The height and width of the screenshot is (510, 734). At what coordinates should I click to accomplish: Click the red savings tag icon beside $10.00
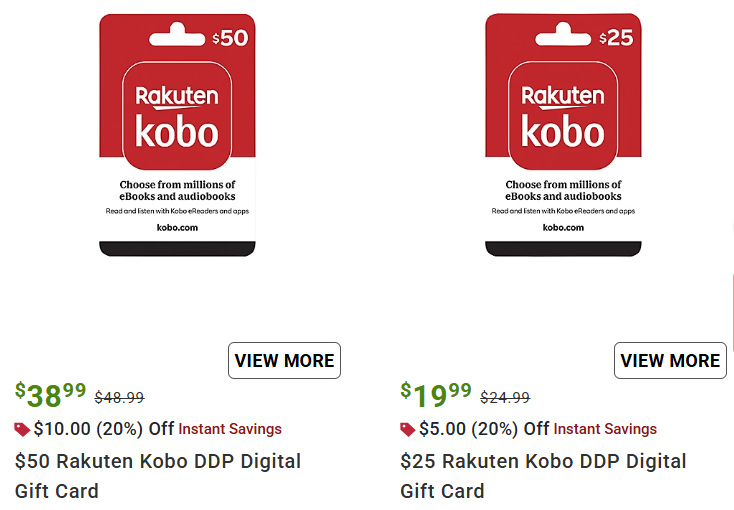pyautogui.click(x=22, y=430)
